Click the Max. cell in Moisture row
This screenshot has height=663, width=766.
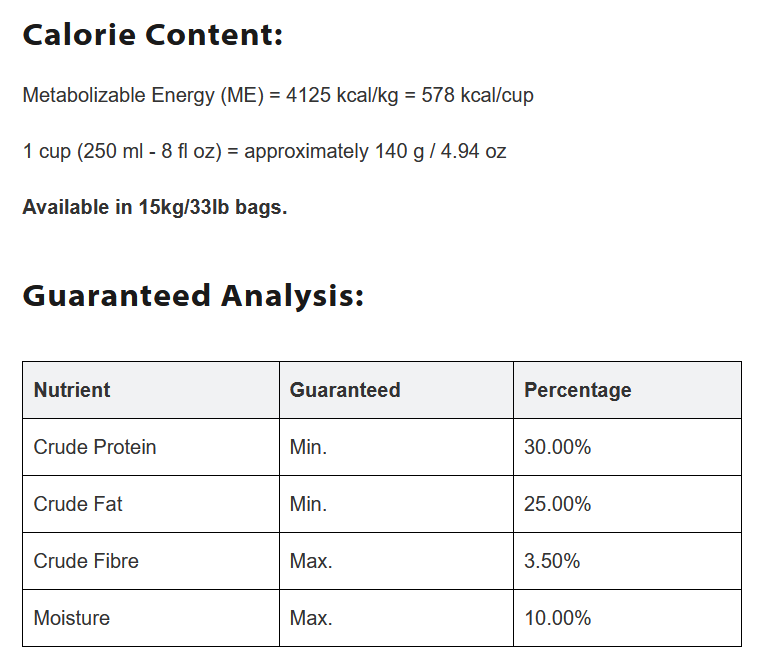311,618
